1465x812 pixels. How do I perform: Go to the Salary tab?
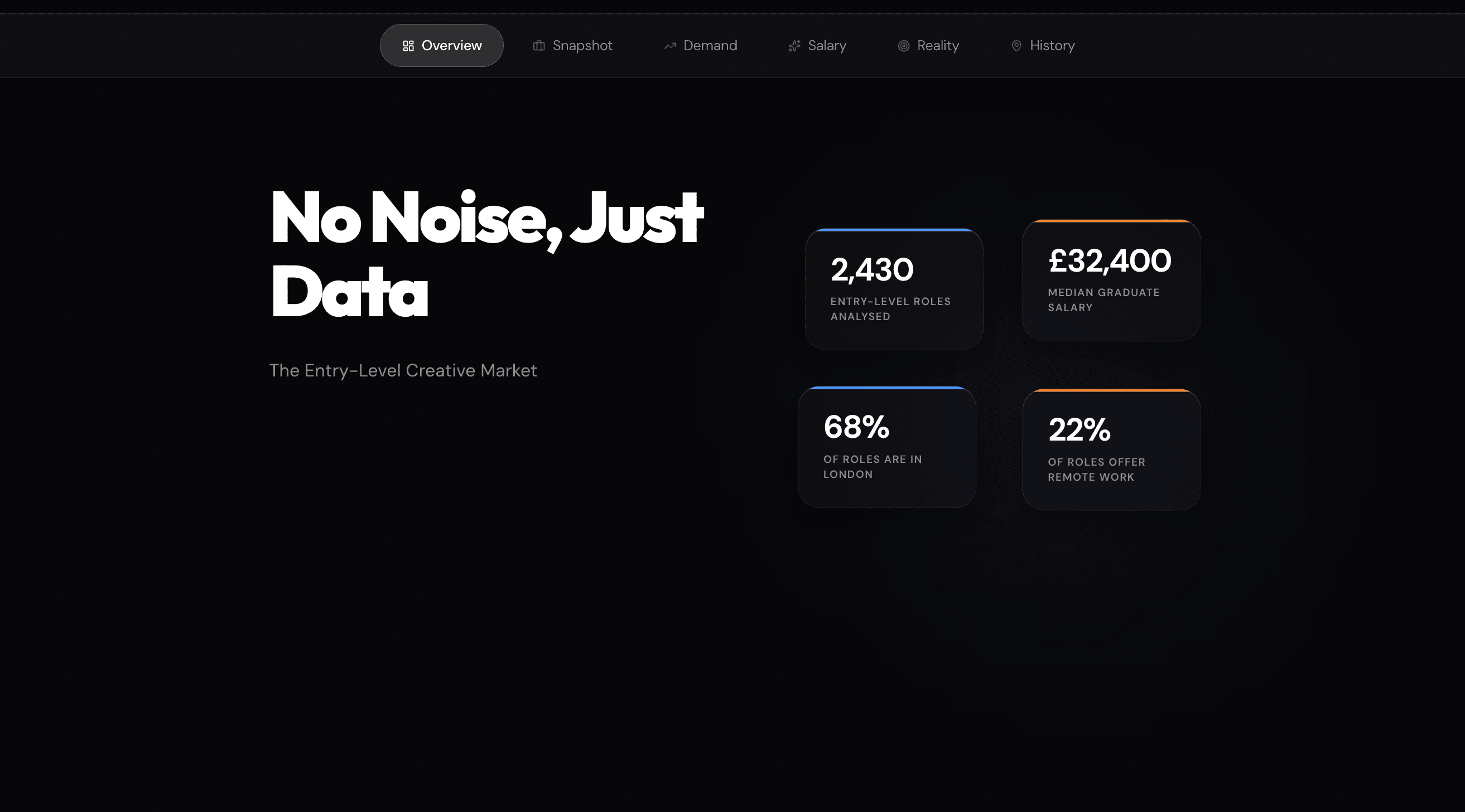(x=817, y=46)
